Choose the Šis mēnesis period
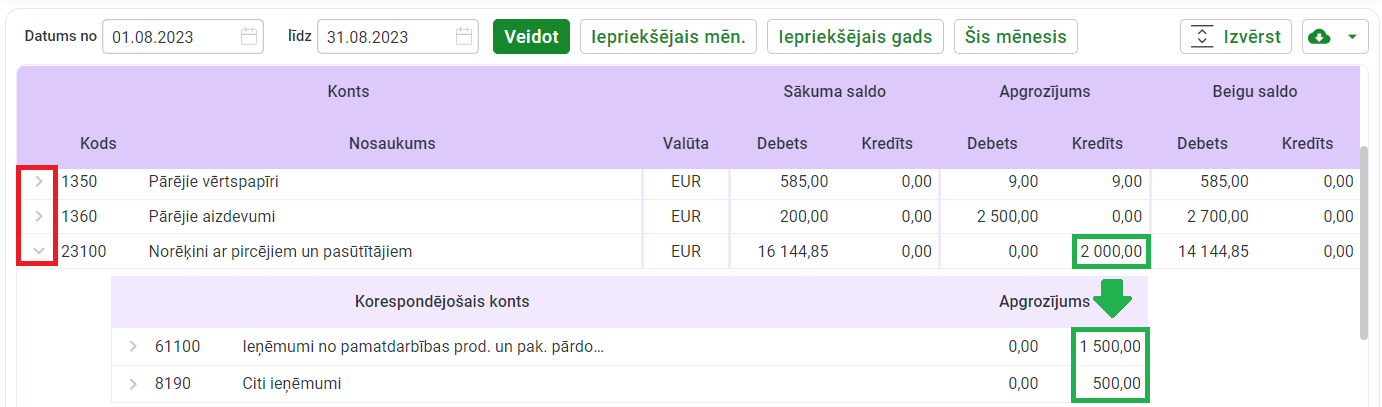 point(1015,37)
